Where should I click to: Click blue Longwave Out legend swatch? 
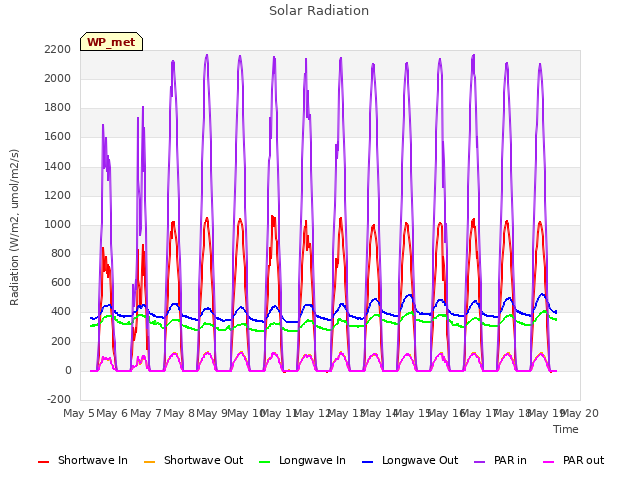coord(368,462)
